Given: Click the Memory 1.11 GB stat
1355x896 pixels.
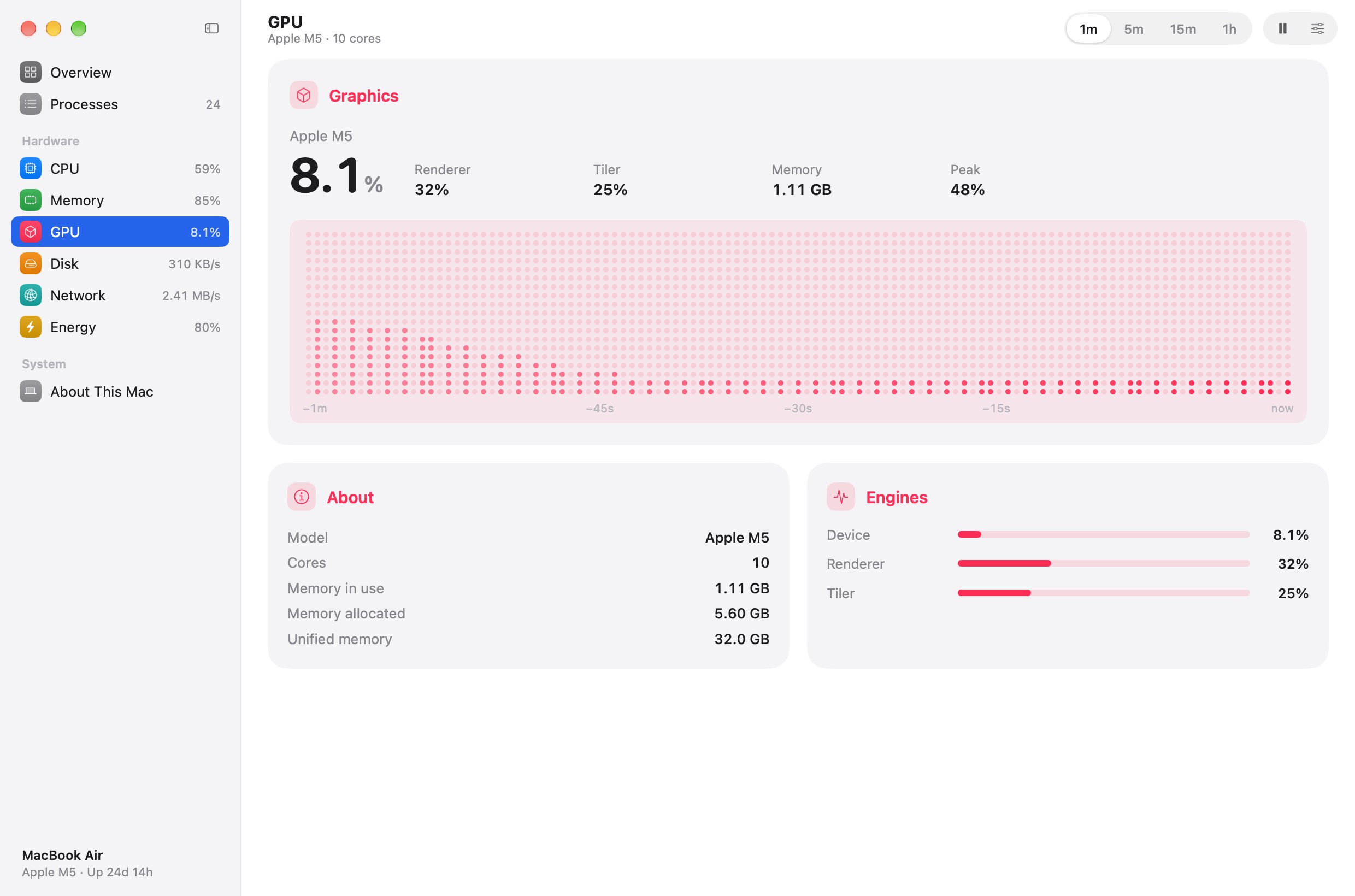Looking at the screenshot, I should coord(801,180).
